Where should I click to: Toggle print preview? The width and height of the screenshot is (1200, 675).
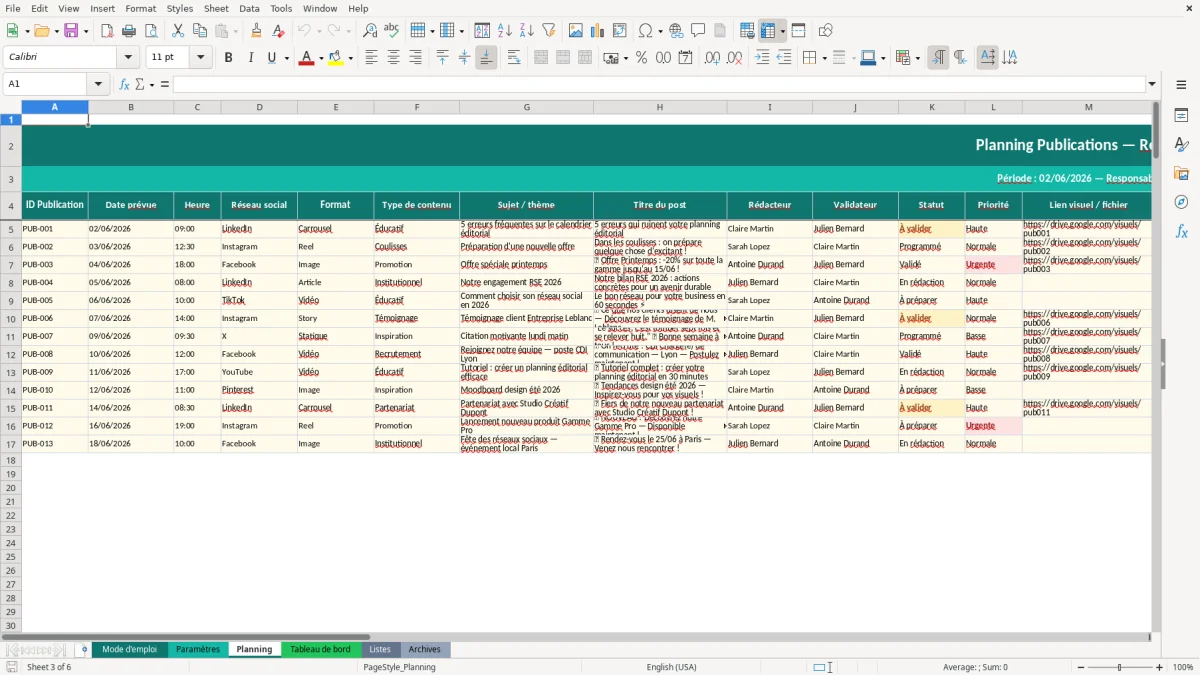151,31
